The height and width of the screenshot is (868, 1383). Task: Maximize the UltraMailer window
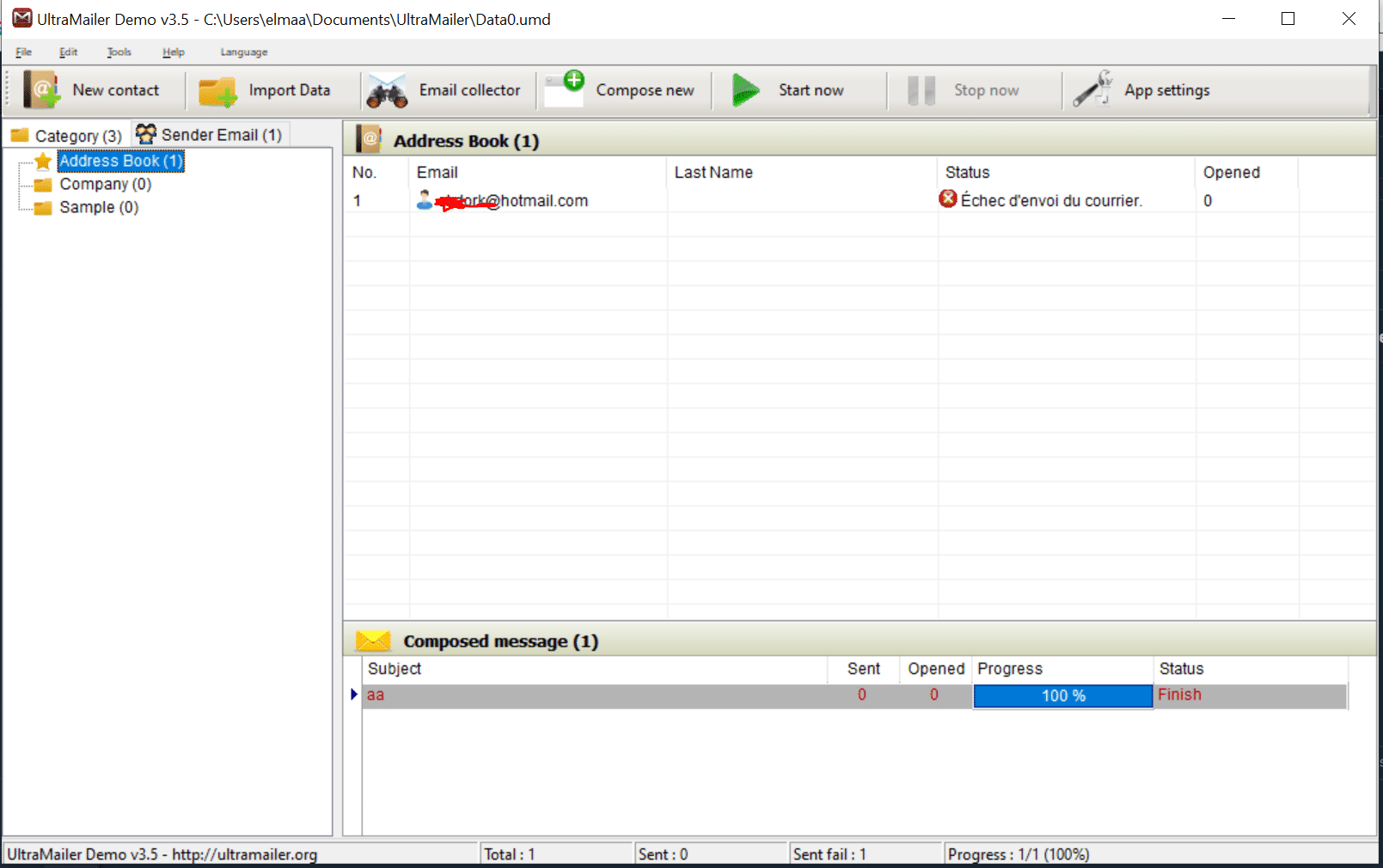pyautogui.click(x=1288, y=19)
